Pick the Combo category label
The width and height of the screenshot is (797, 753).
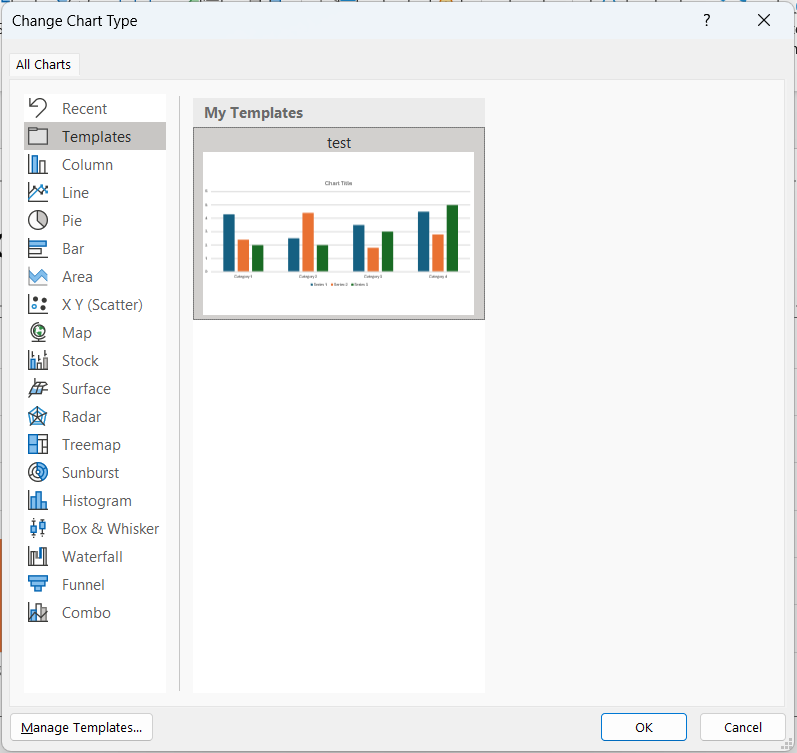click(x=86, y=612)
